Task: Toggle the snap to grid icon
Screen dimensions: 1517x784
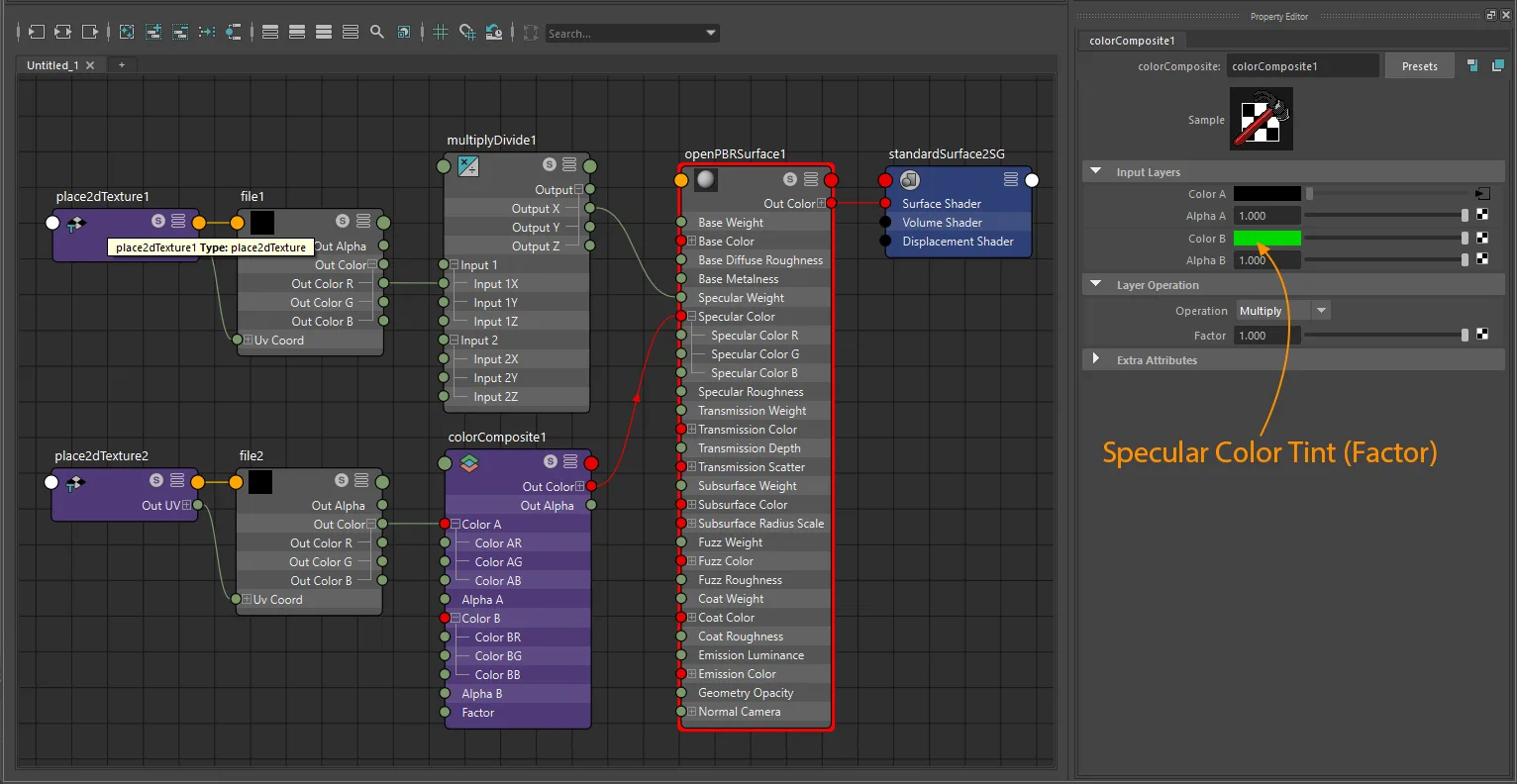Action: [x=467, y=33]
